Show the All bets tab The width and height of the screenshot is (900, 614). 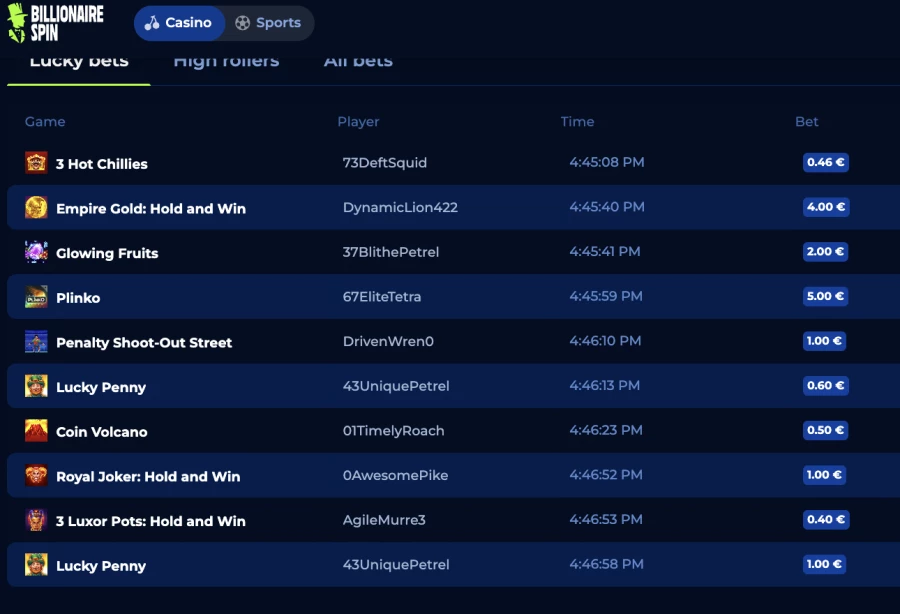358,61
